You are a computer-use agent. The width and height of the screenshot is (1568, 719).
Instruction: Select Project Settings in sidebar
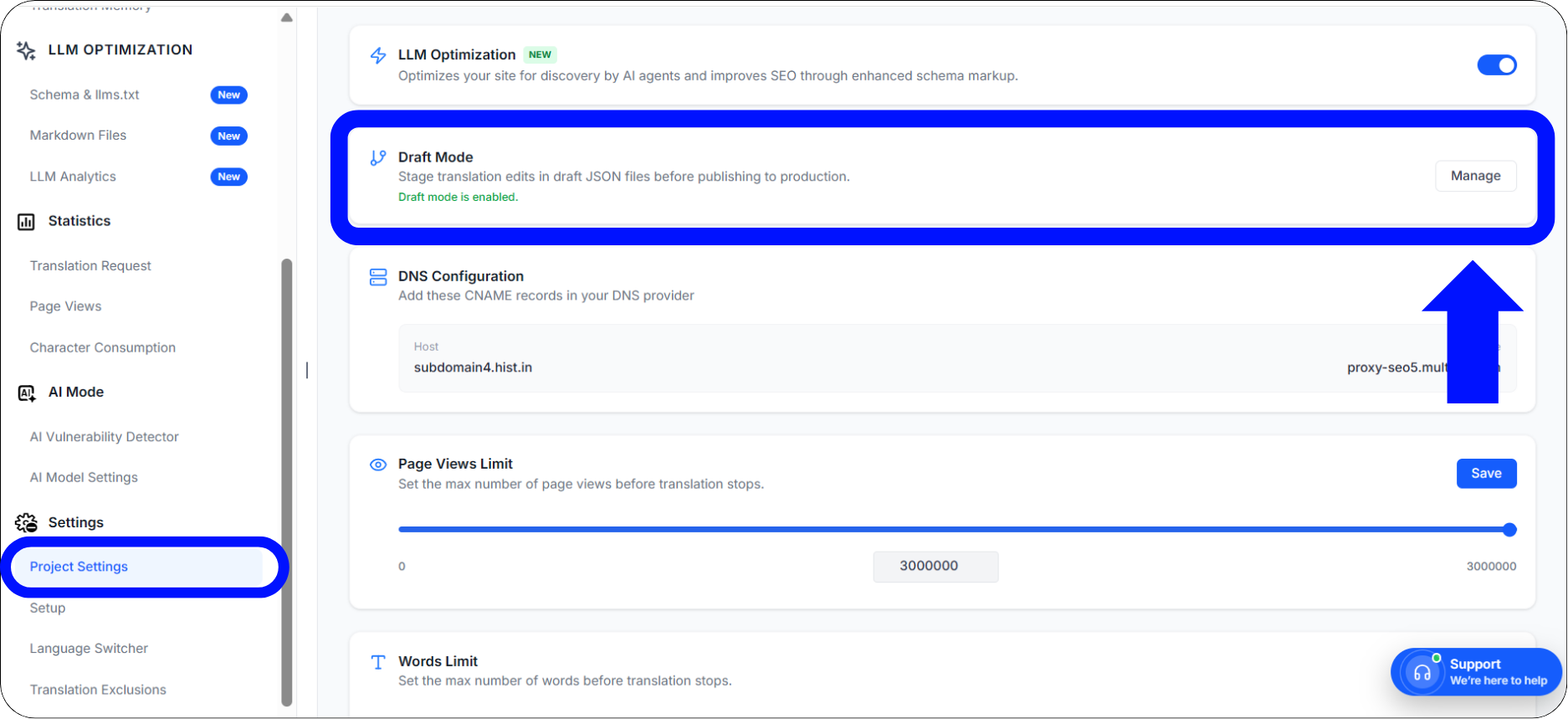pos(137,567)
